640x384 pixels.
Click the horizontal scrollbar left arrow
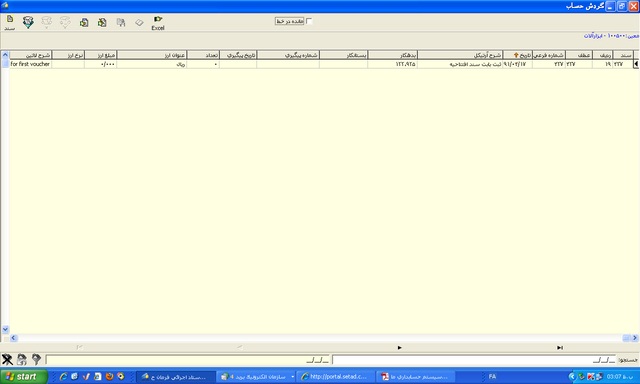point(13,338)
